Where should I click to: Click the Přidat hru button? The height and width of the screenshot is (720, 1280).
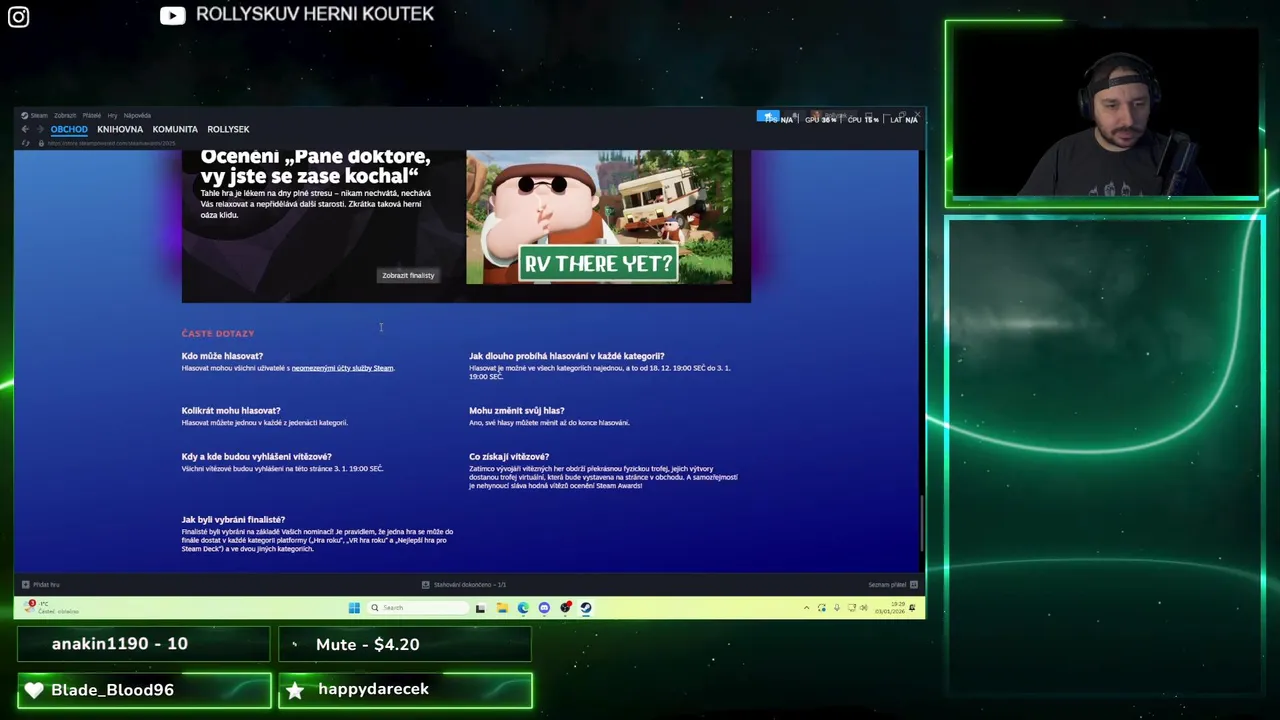point(41,585)
